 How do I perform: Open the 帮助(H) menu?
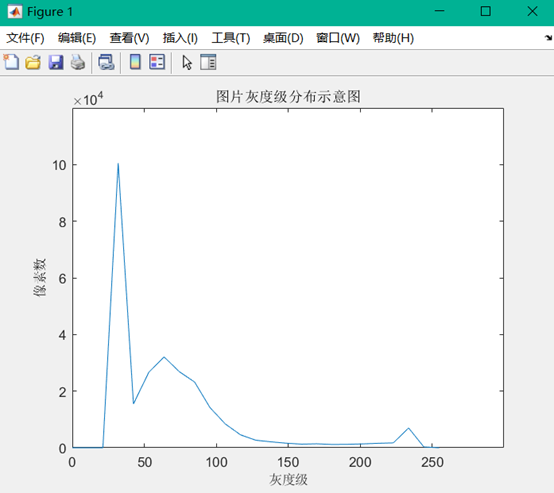(393, 38)
